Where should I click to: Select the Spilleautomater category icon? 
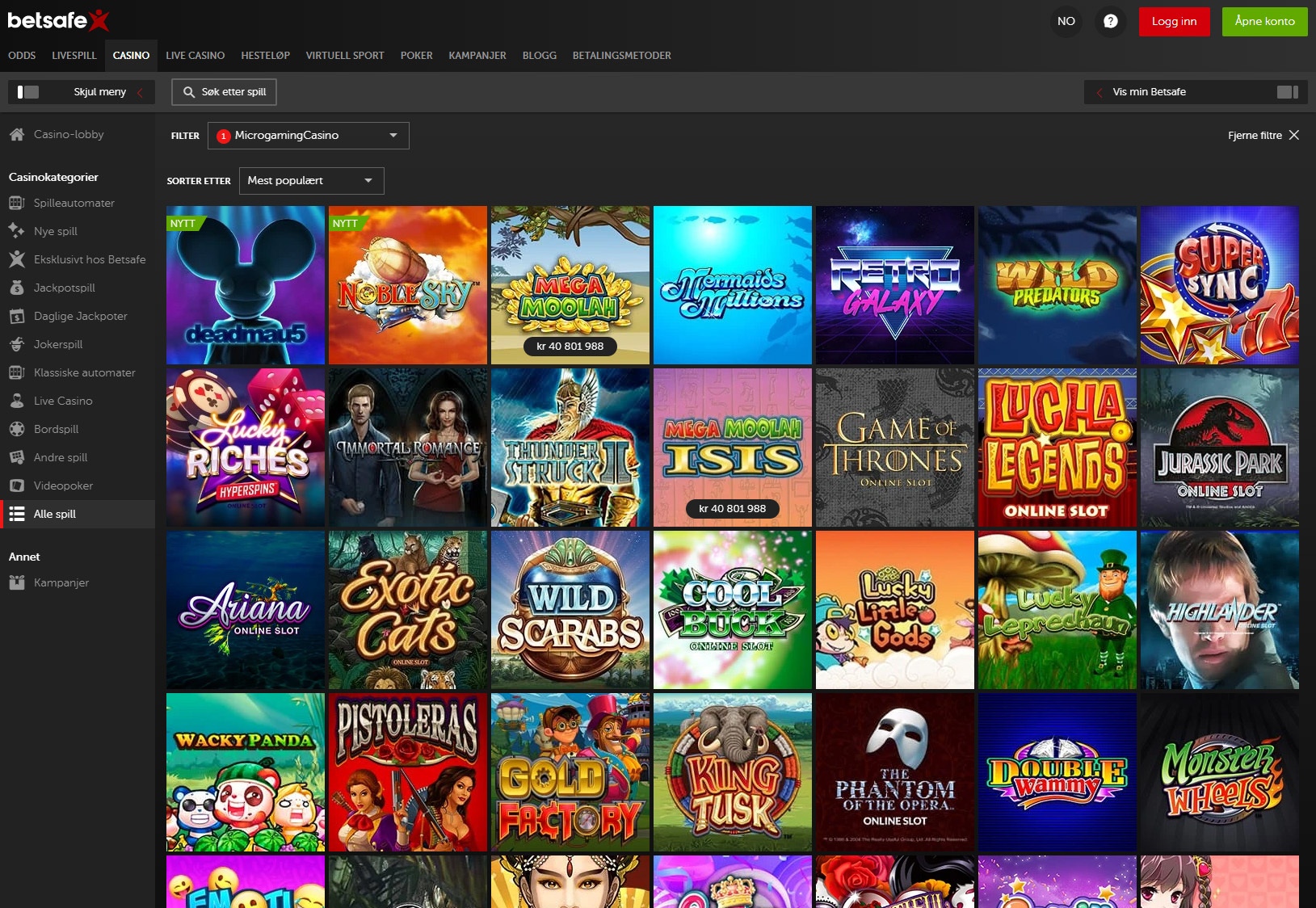point(16,203)
